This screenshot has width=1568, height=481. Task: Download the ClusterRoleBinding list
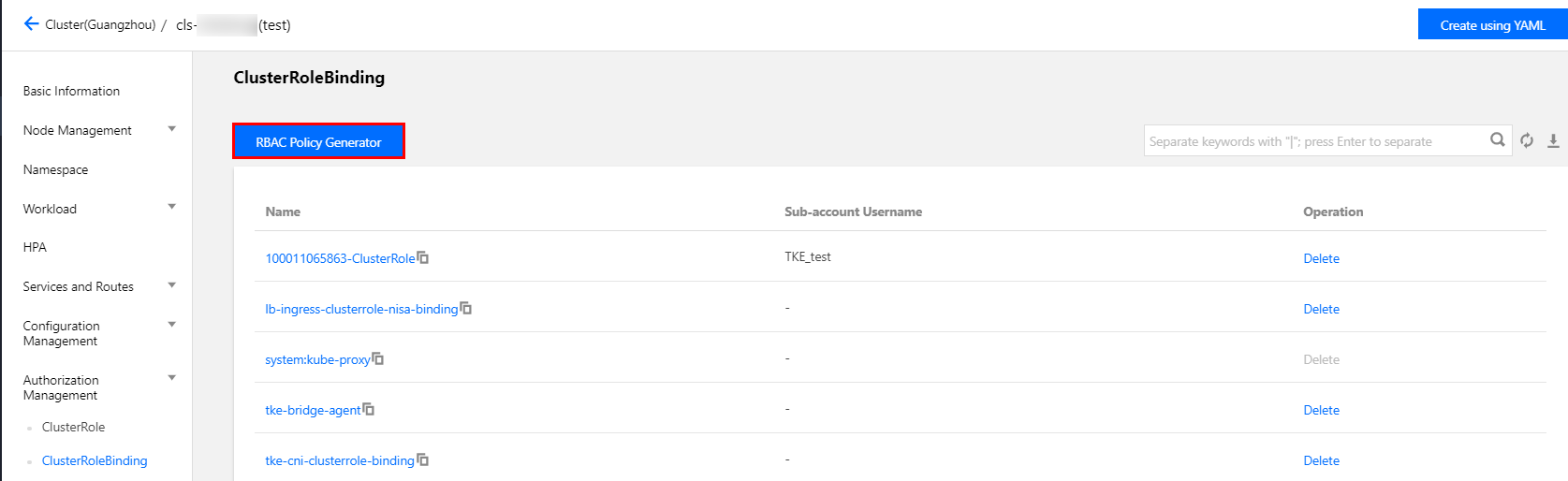tap(1553, 140)
